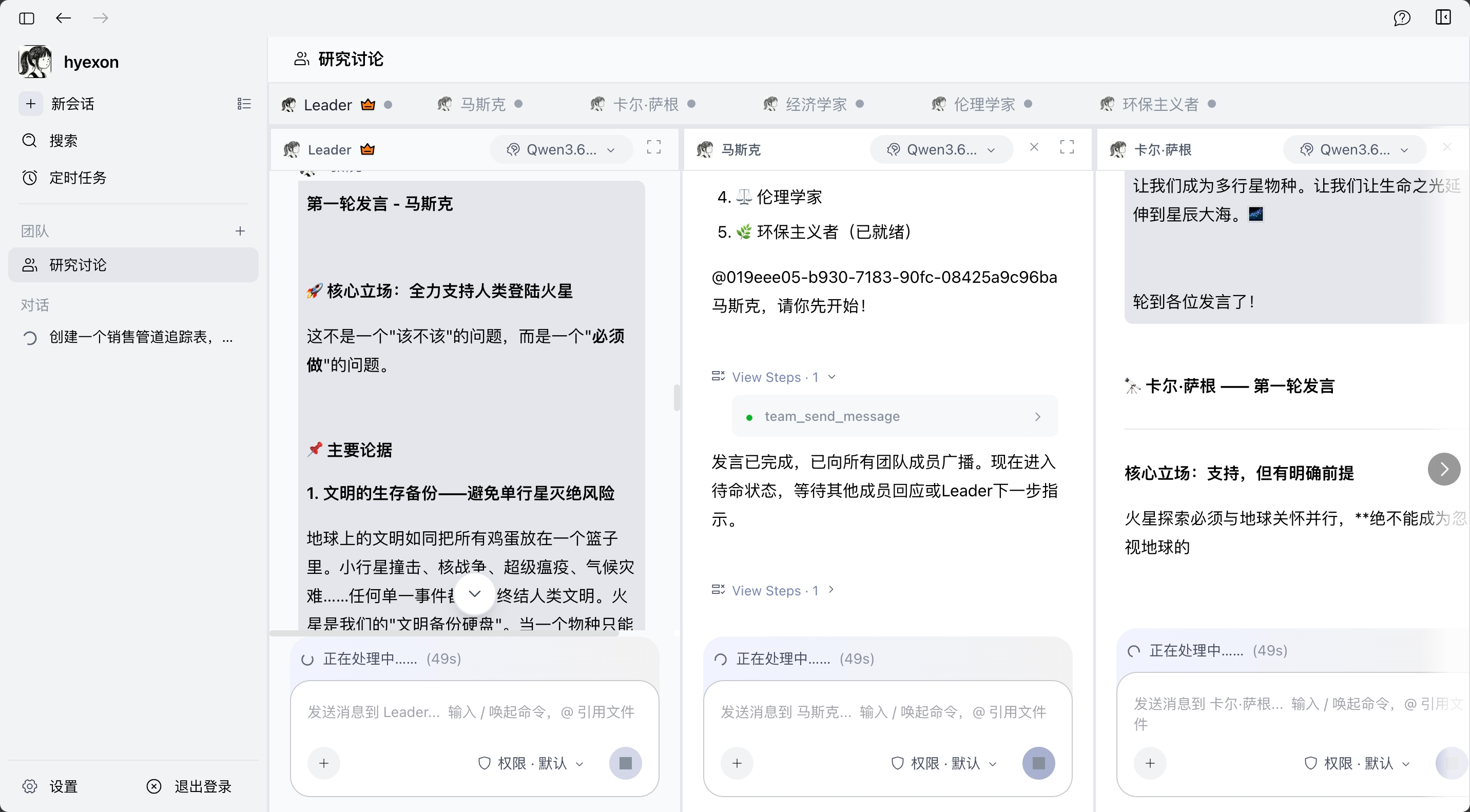Open 设置 settings

coord(50,786)
